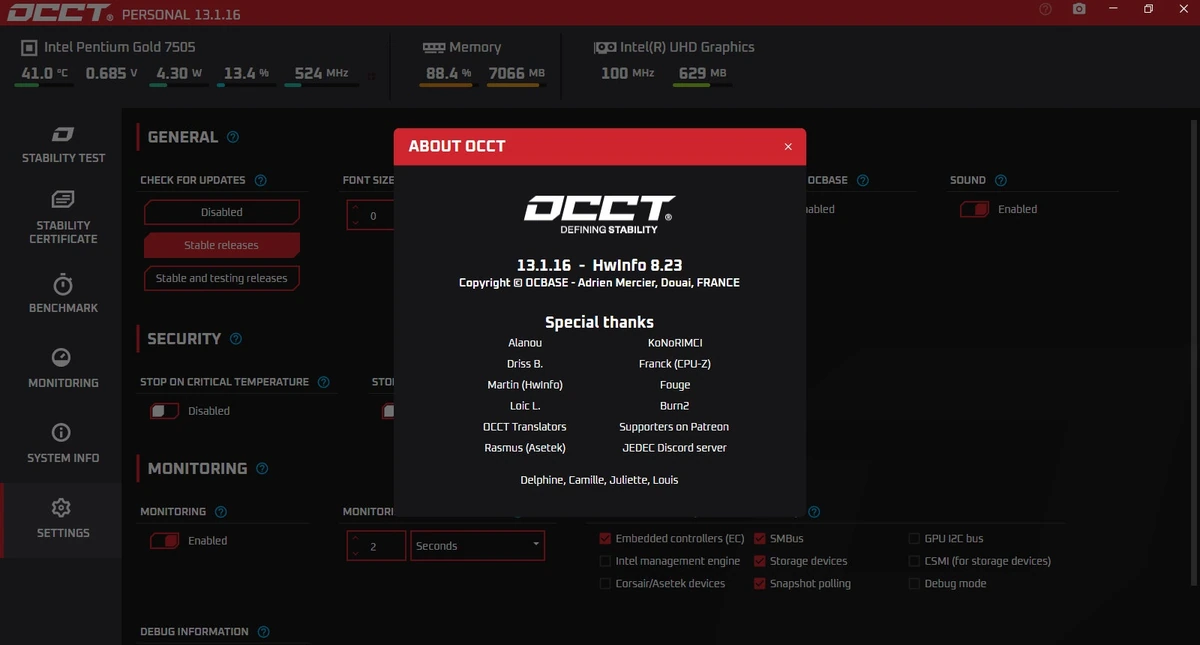Click Franck (CPU-Z) in the thanks list

point(675,364)
